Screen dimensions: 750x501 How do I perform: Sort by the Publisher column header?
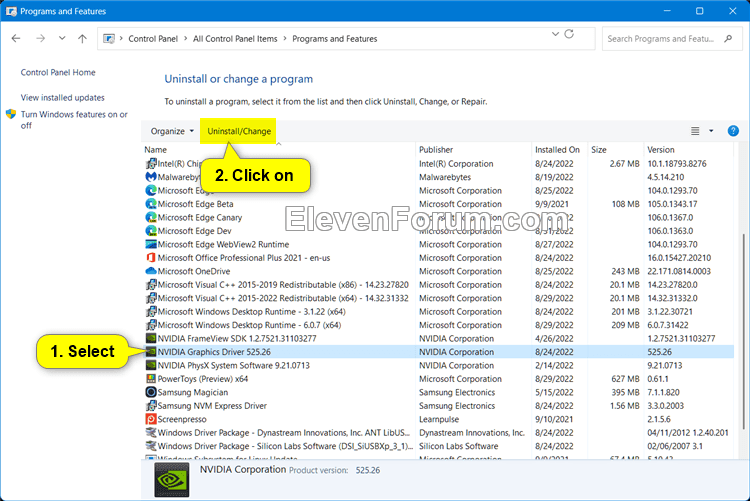click(436, 150)
